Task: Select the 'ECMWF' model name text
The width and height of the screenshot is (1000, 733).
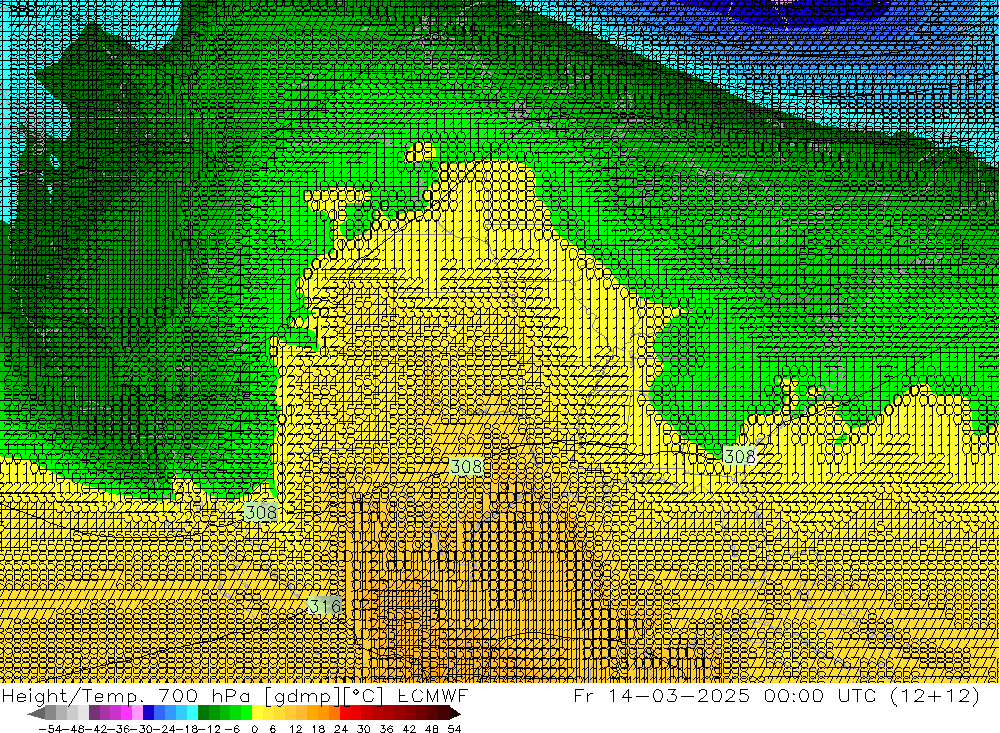Action: (x=433, y=695)
